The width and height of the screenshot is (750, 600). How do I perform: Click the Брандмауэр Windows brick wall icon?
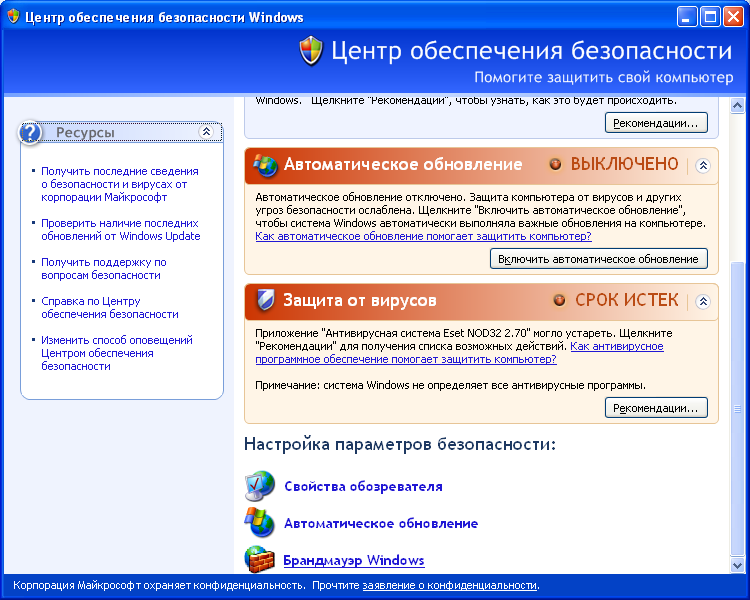[259, 559]
